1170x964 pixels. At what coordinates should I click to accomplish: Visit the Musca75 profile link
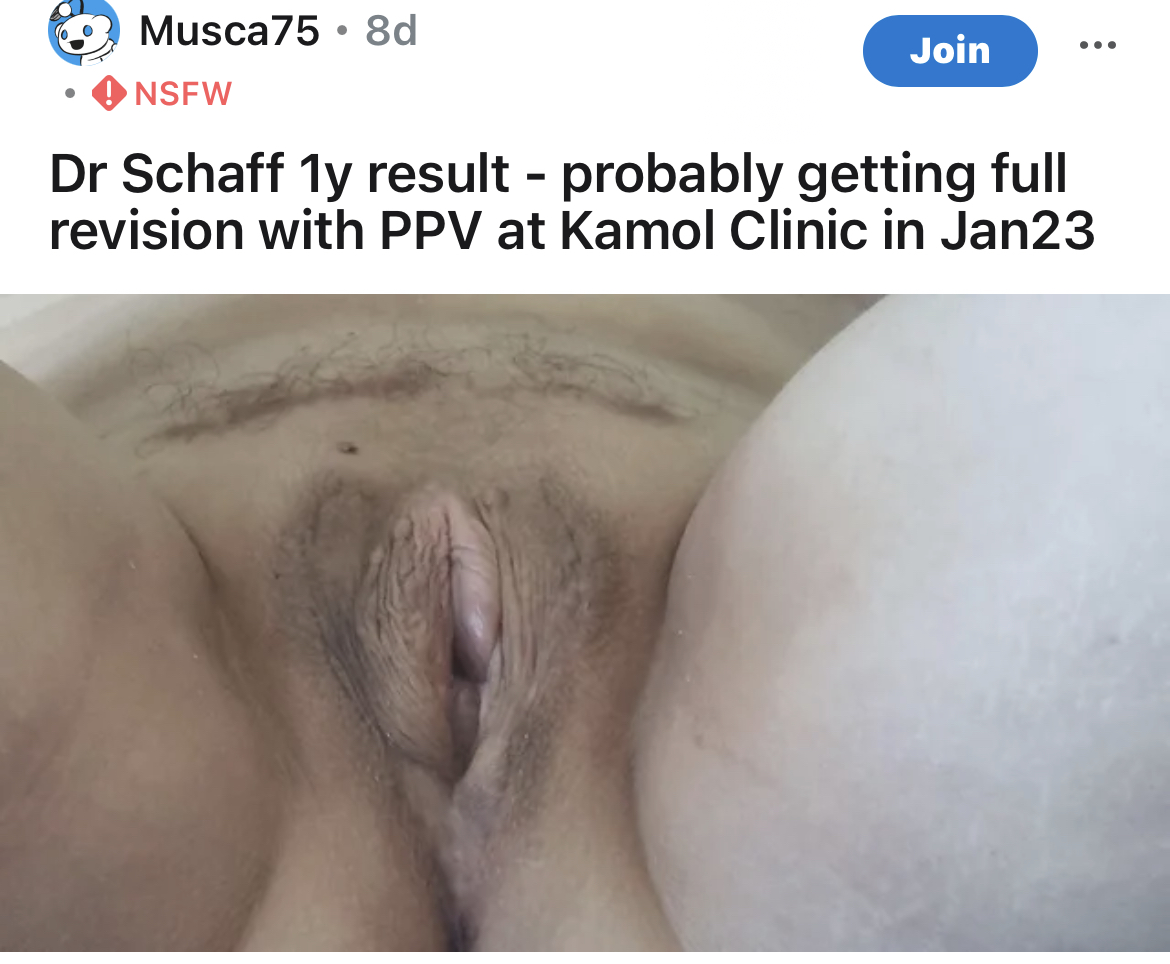pos(229,31)
